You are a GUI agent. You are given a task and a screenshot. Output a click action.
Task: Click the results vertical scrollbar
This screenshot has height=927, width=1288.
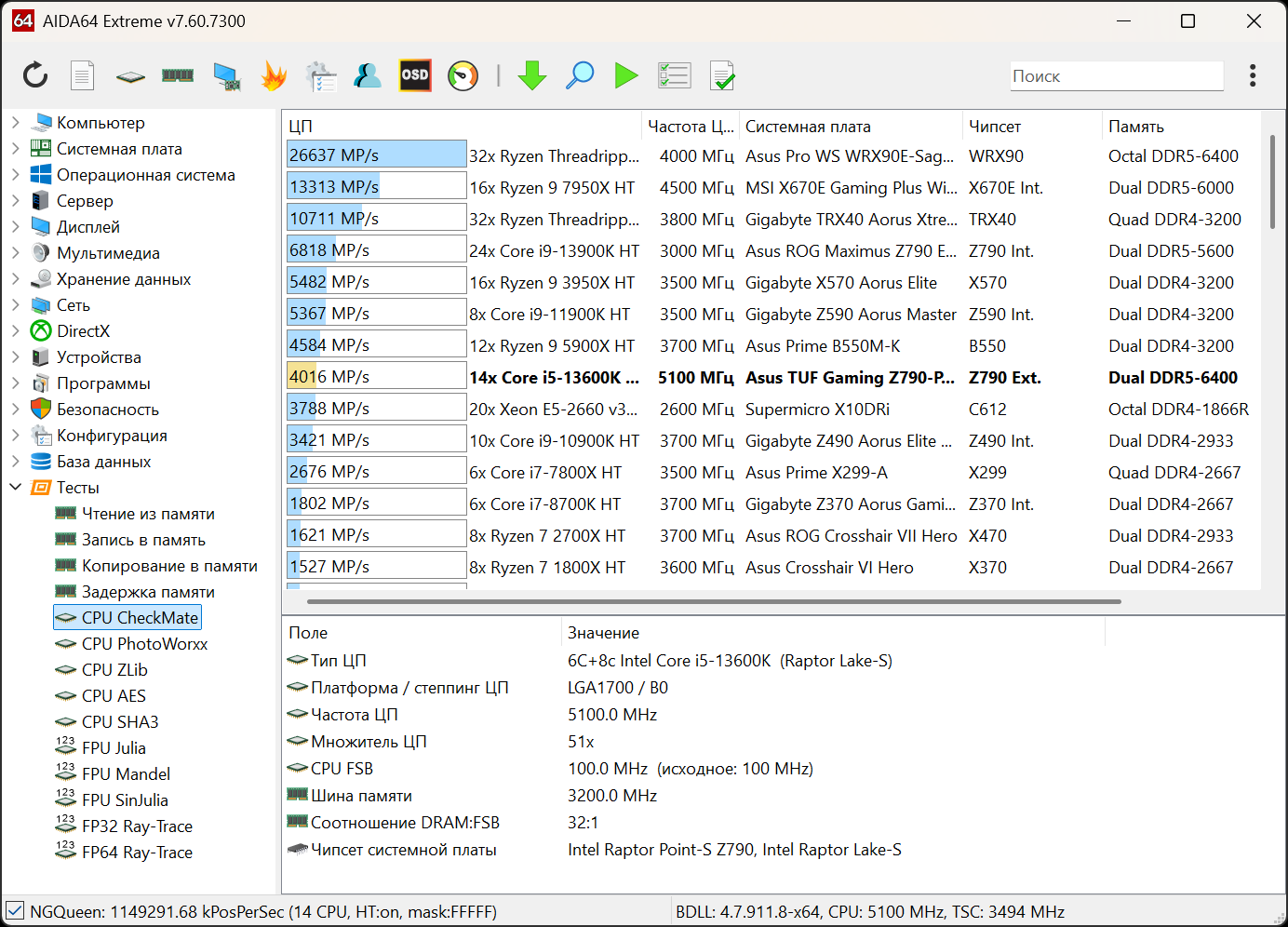(x=1272, y=181)
